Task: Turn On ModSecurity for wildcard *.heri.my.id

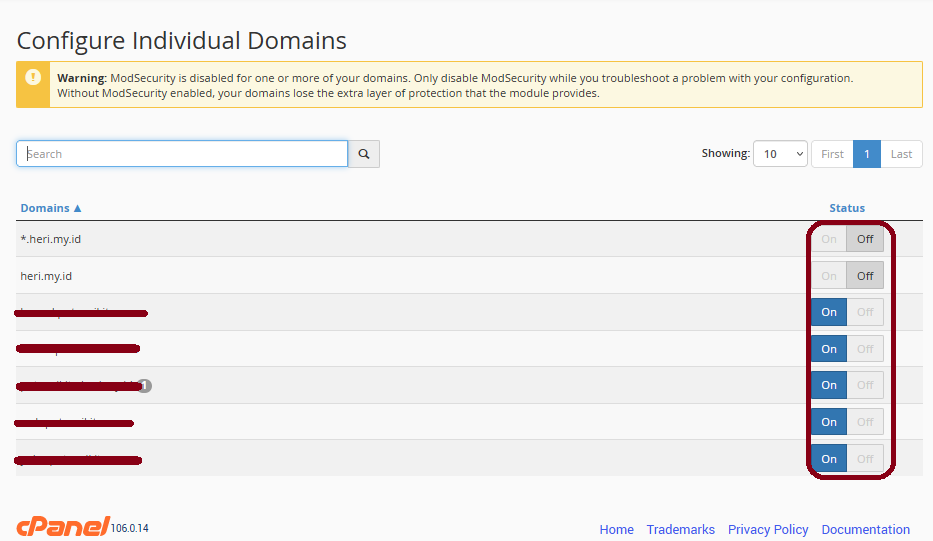Action: (x=829, y=239)
